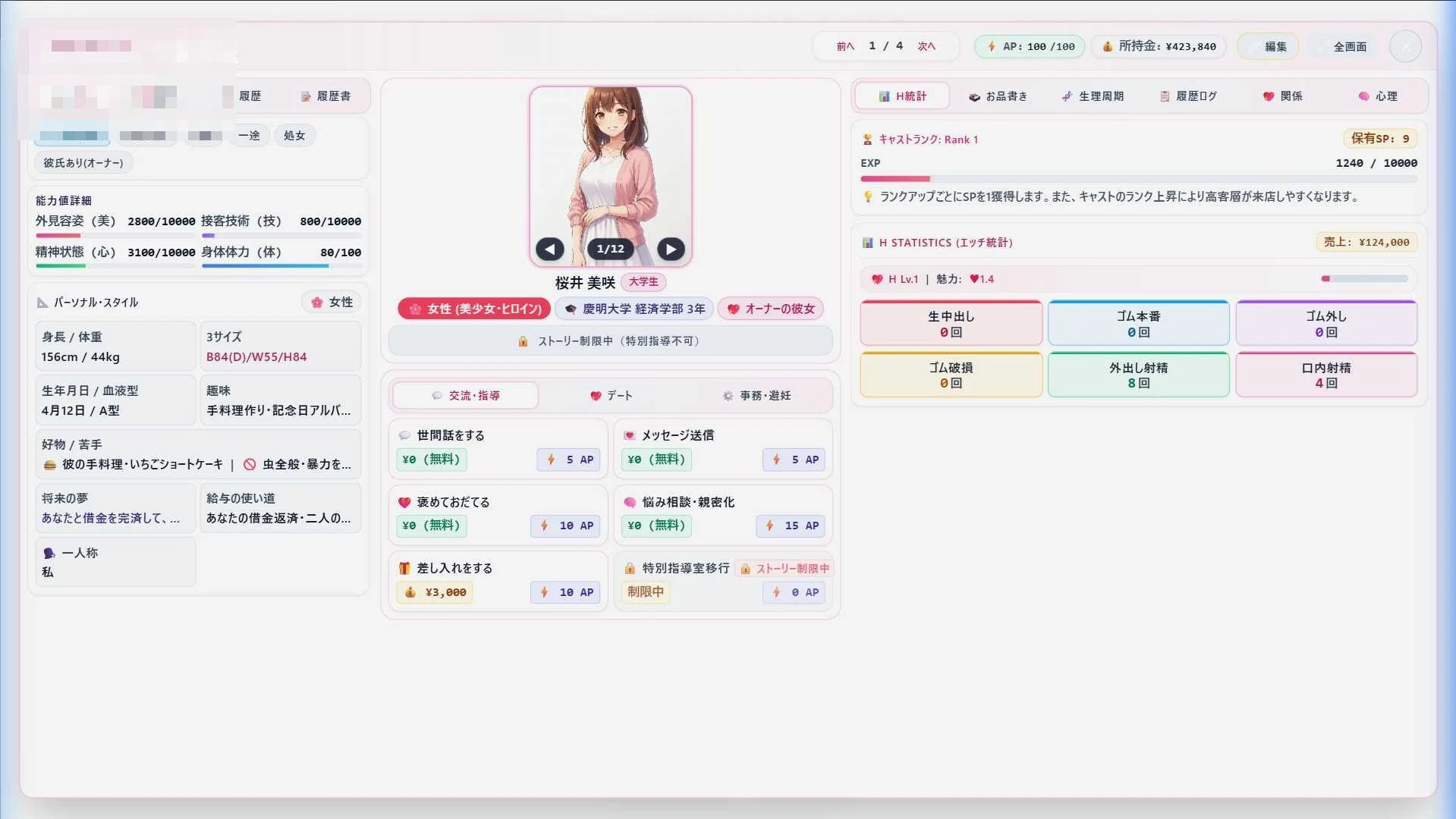
Task: Switch to the お品書き tab
Action: click(998, 96)
